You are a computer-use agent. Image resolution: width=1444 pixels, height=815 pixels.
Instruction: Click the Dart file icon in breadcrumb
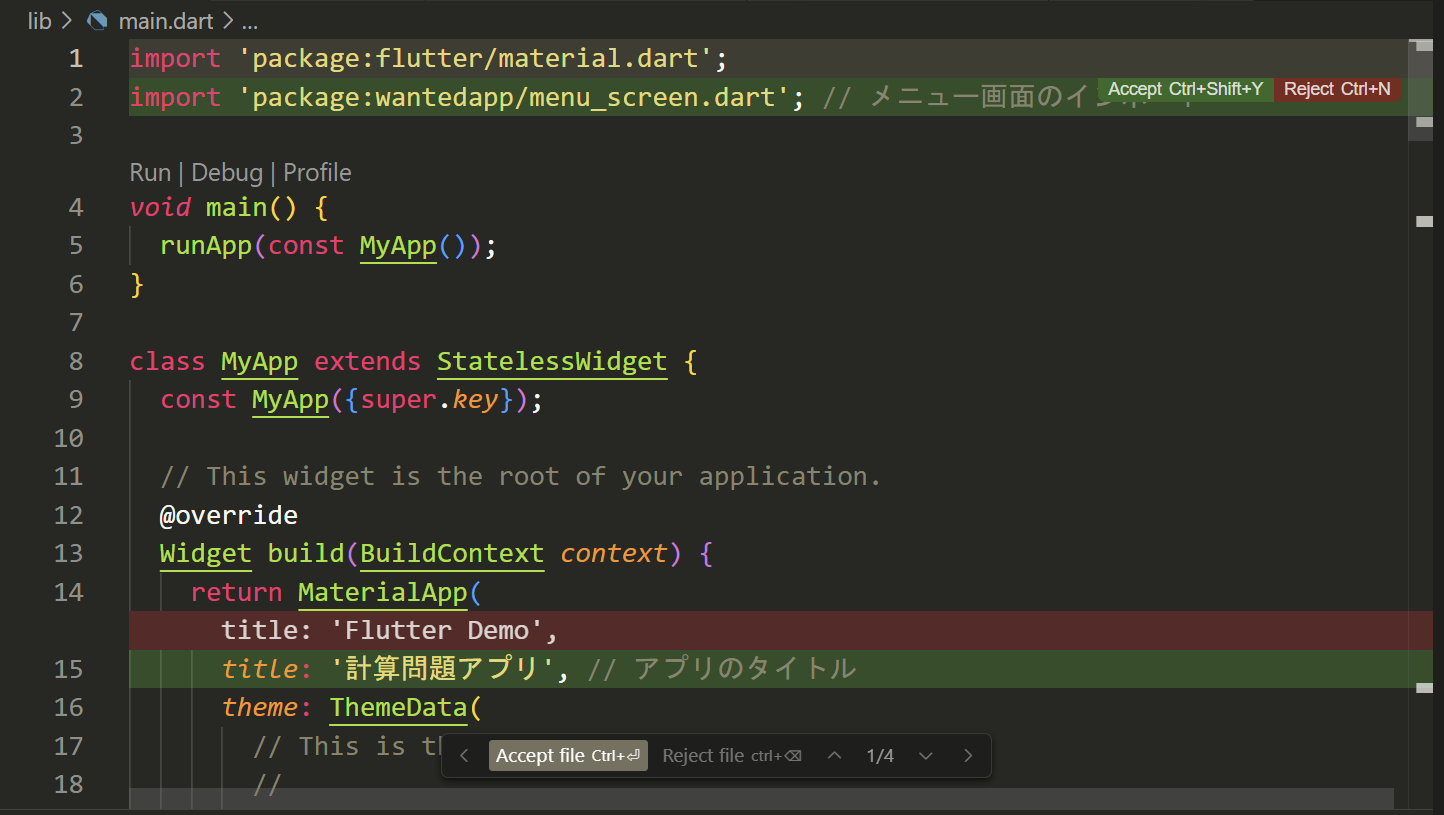(x=98, y=20)
